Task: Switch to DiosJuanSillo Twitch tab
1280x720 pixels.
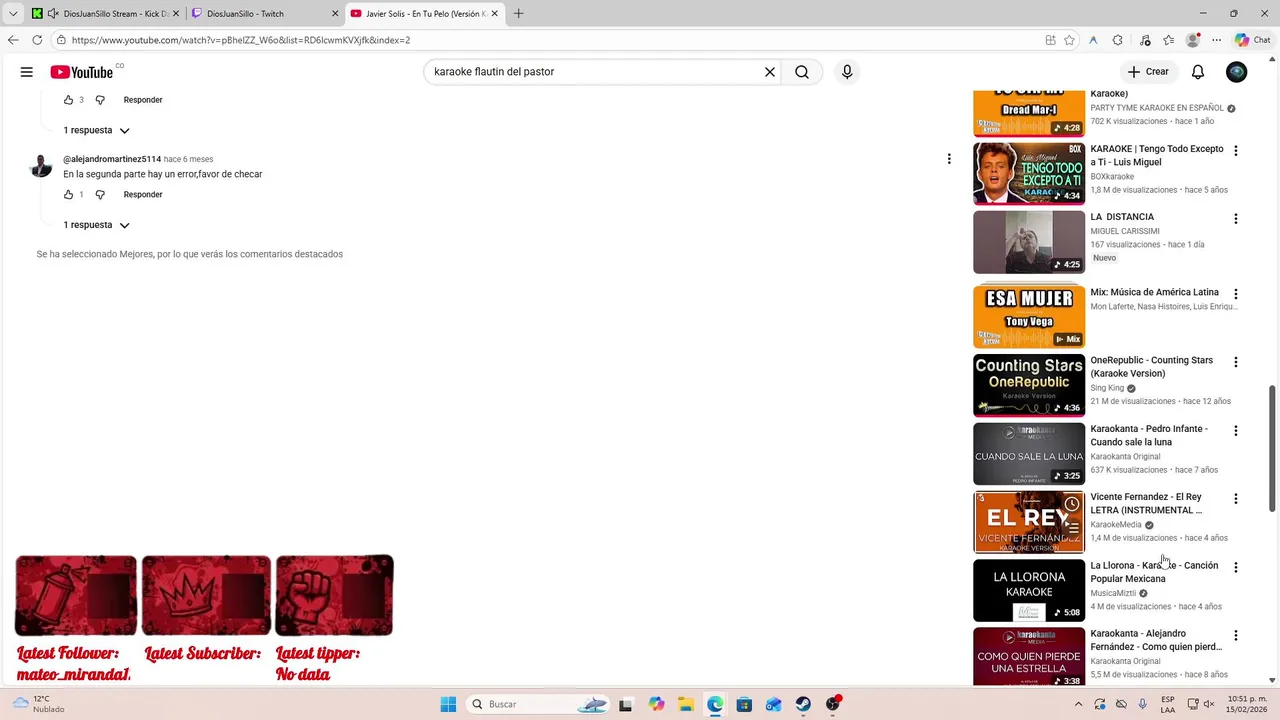Action: [x=265, y=14]
